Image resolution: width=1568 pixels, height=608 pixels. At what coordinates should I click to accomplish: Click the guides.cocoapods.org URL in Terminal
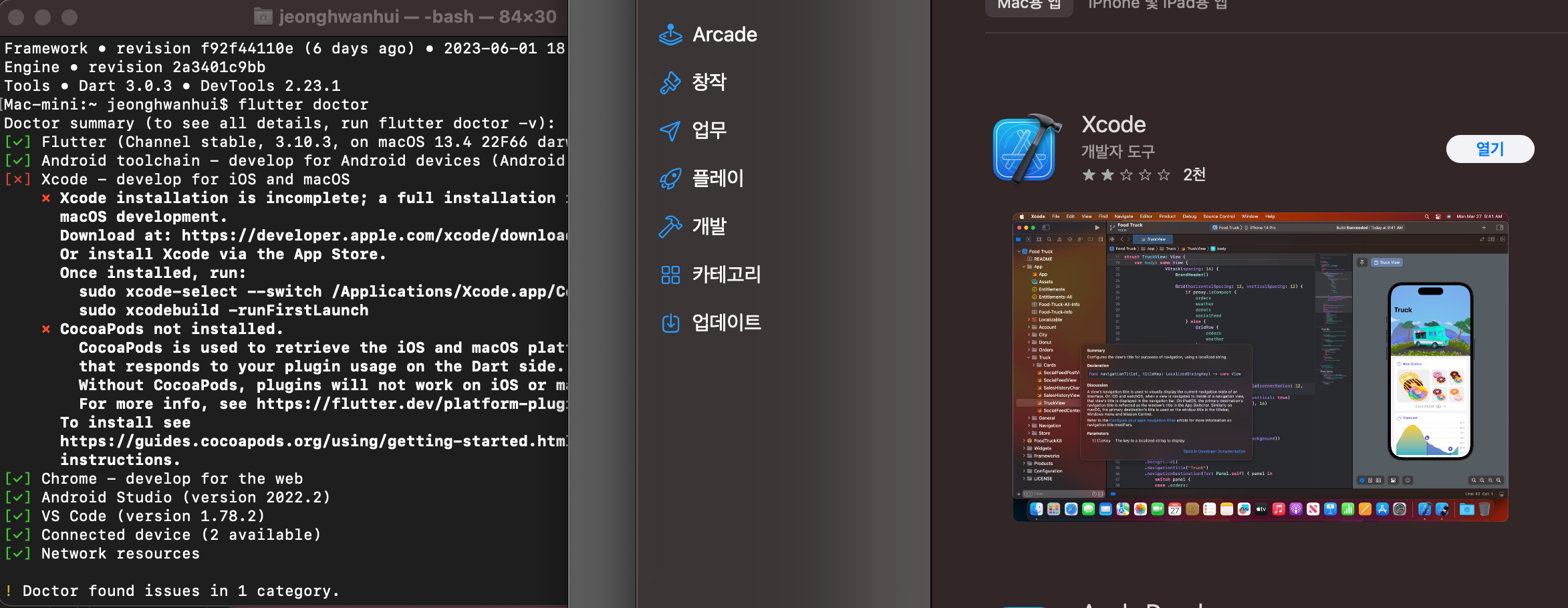tap(313, 442)
